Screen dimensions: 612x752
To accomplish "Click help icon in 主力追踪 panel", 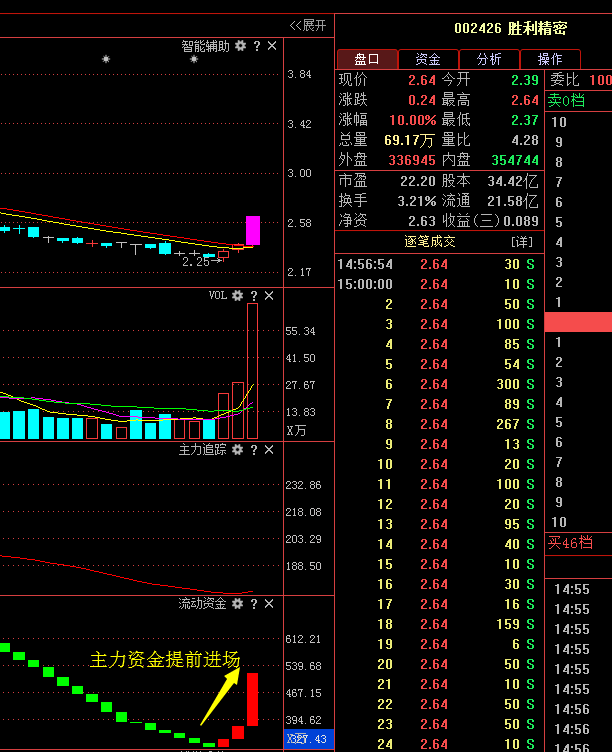I will tap(254, 450).
